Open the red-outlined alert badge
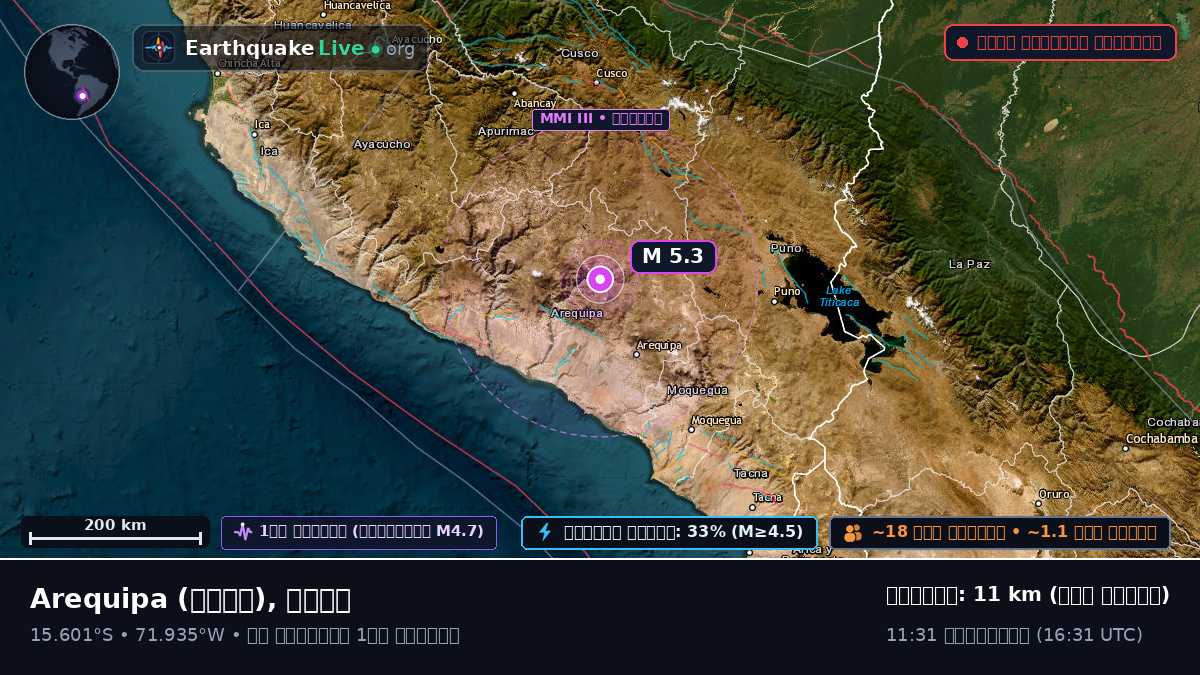Viewport: 1200px width, 675px height. tap(1060, 42)
